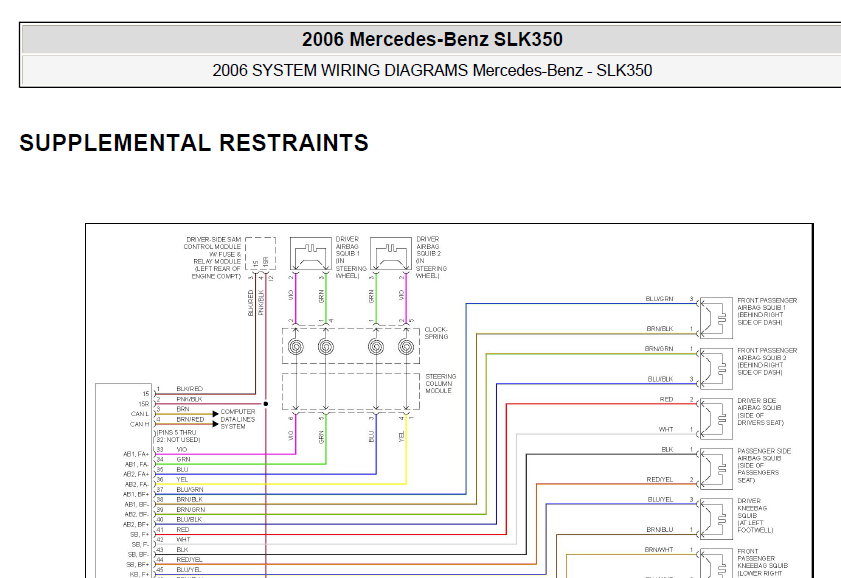The width and height of the screenshot is (841, 578).
Task: Click vertical "BLK/RED" label below SAM module
Action: click(250, 303)
